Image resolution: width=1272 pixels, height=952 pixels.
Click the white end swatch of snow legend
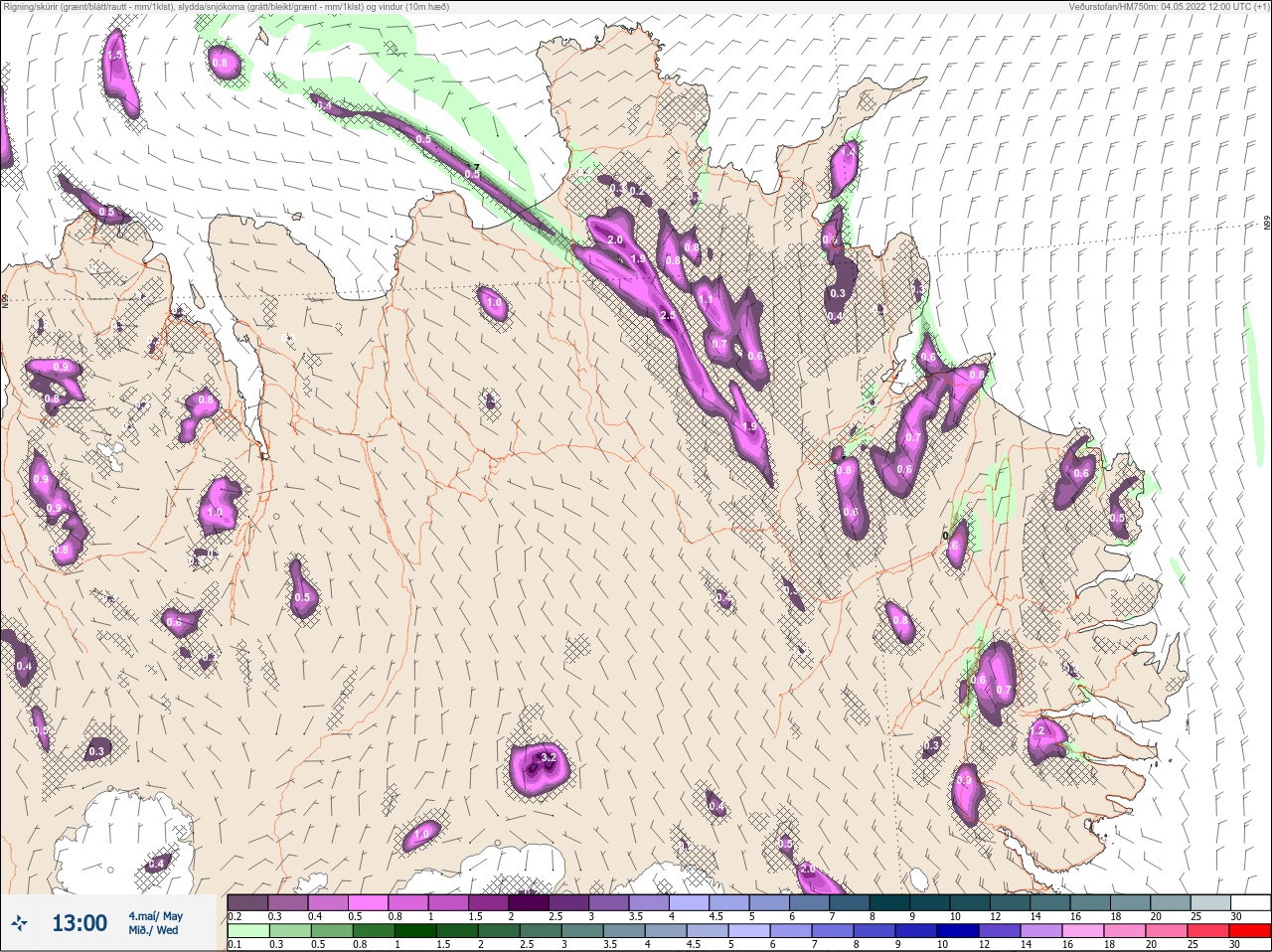click(x=1249, y=902)
